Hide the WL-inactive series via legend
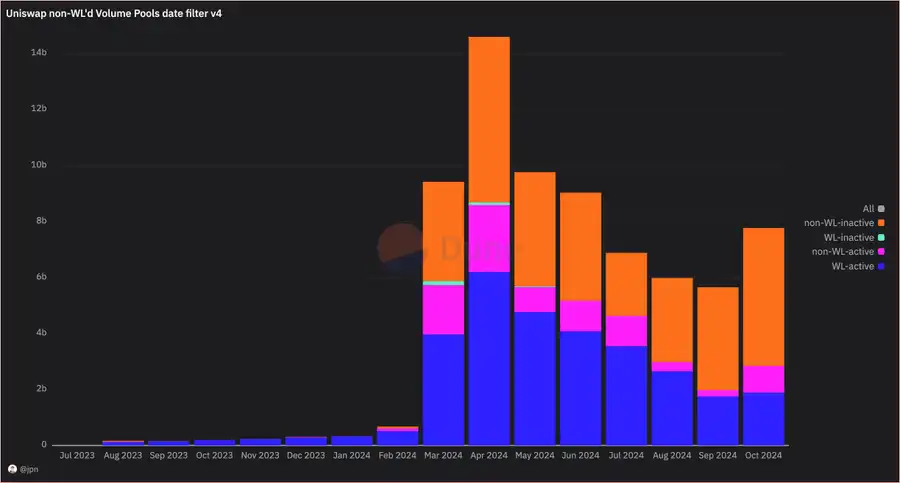The image size is (900, 483). click(846, 237)
